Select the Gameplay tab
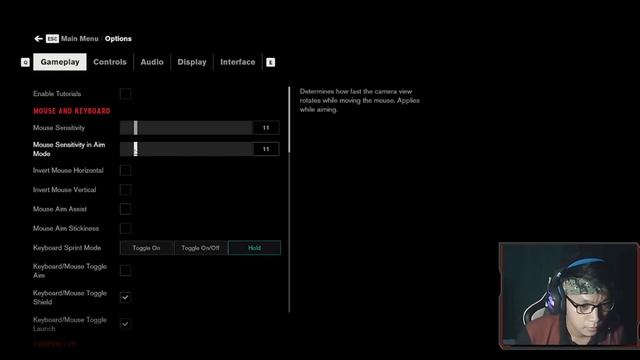This screenshot has height=360, width=640. [60, 62]
